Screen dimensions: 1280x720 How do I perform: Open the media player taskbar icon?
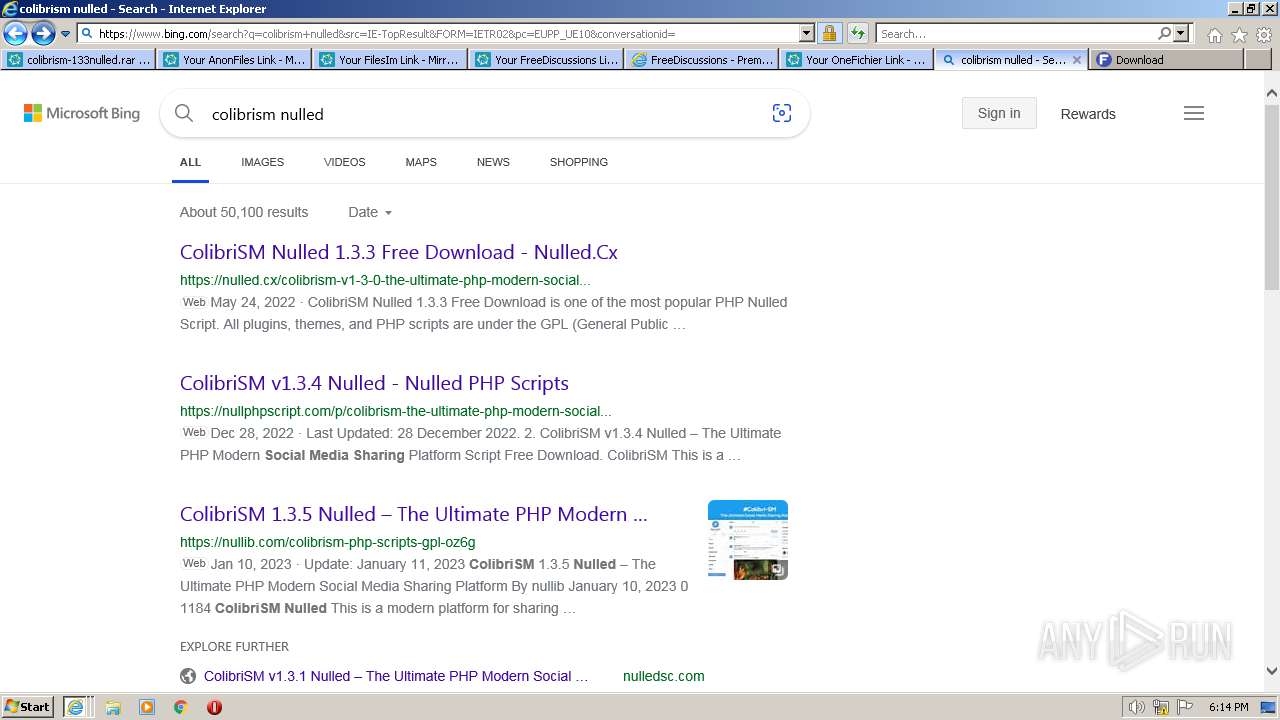(x=147, y=707)
